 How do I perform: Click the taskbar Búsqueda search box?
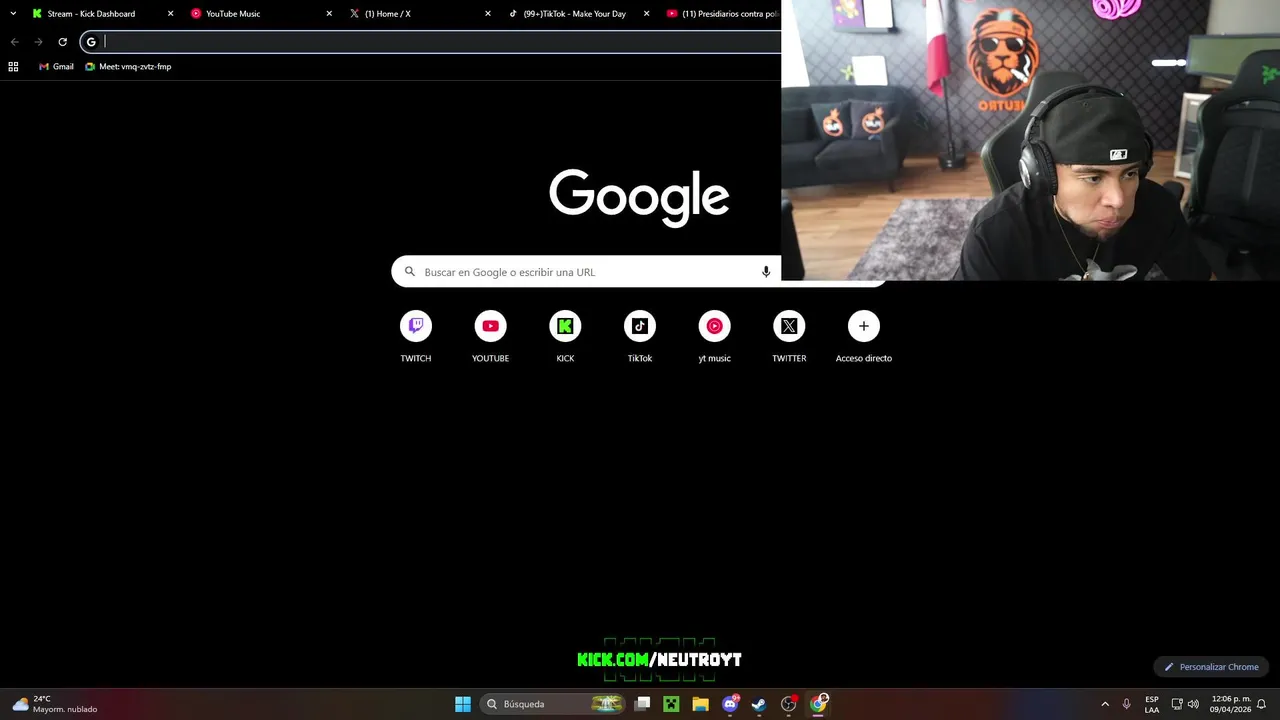[x=552, y=704]
